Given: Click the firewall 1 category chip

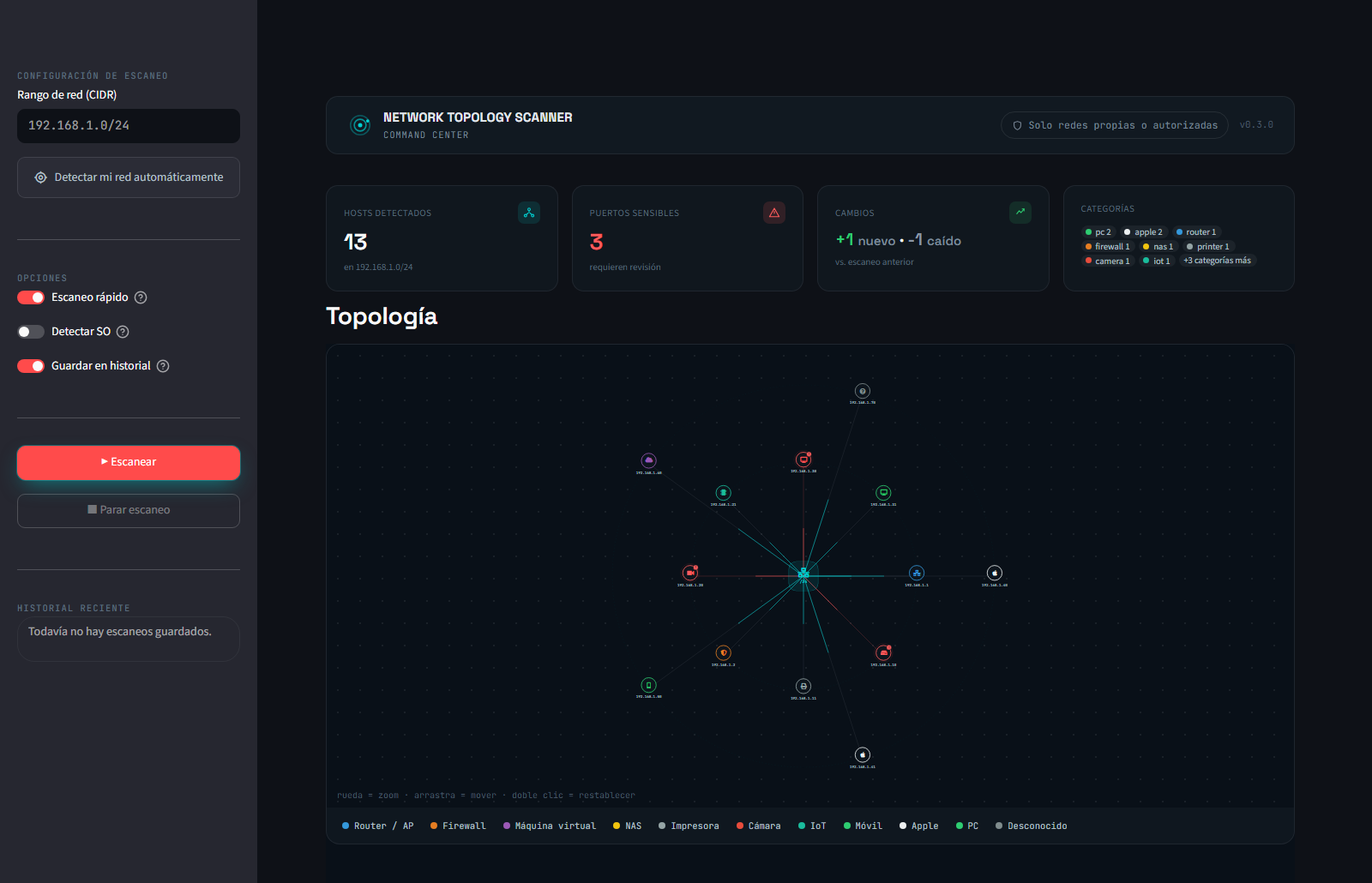Looking at the screenshot, I should [1107, 247].
